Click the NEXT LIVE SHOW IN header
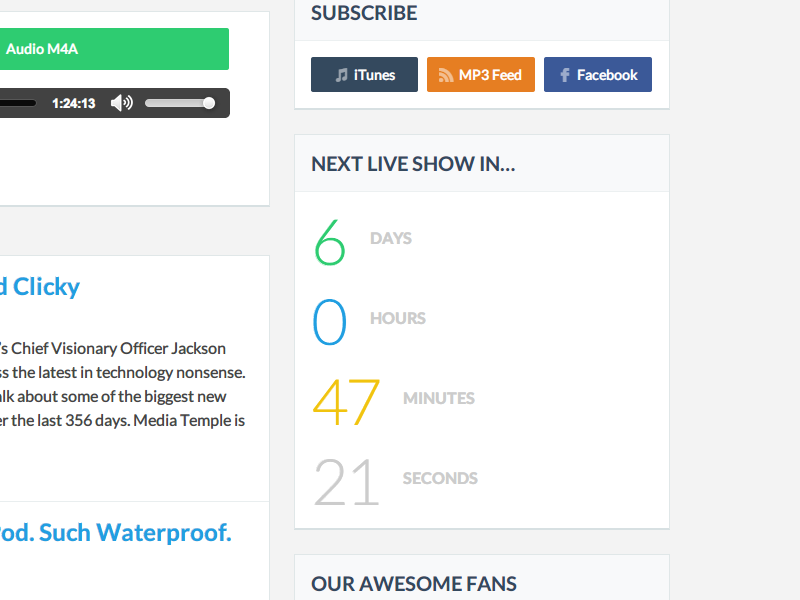 point(413,163)
